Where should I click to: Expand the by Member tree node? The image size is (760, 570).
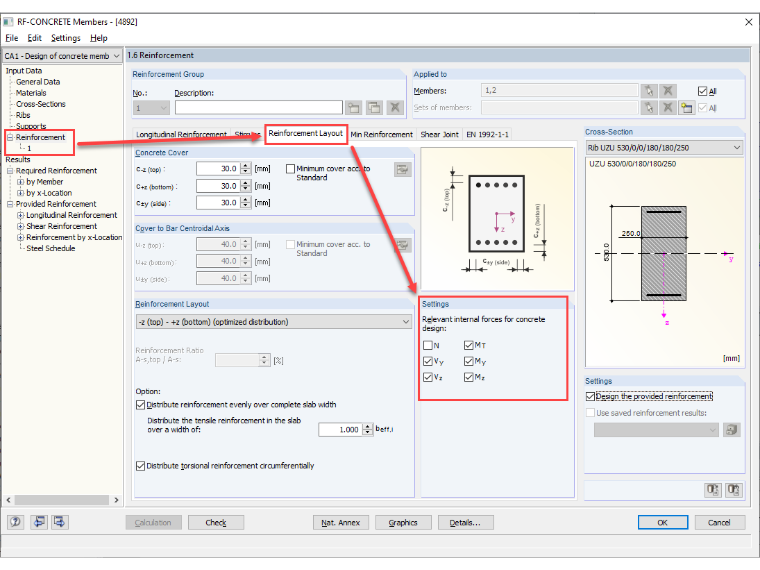20,182
